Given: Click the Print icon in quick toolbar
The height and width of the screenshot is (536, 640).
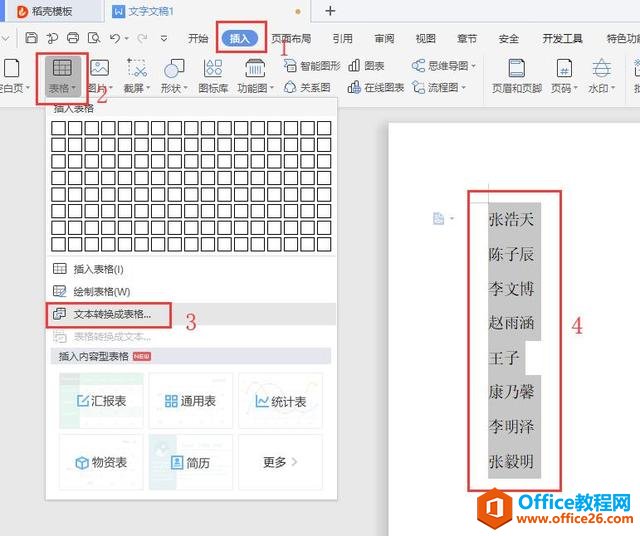Looking at the screenshot, I should [x=73, y=38].
